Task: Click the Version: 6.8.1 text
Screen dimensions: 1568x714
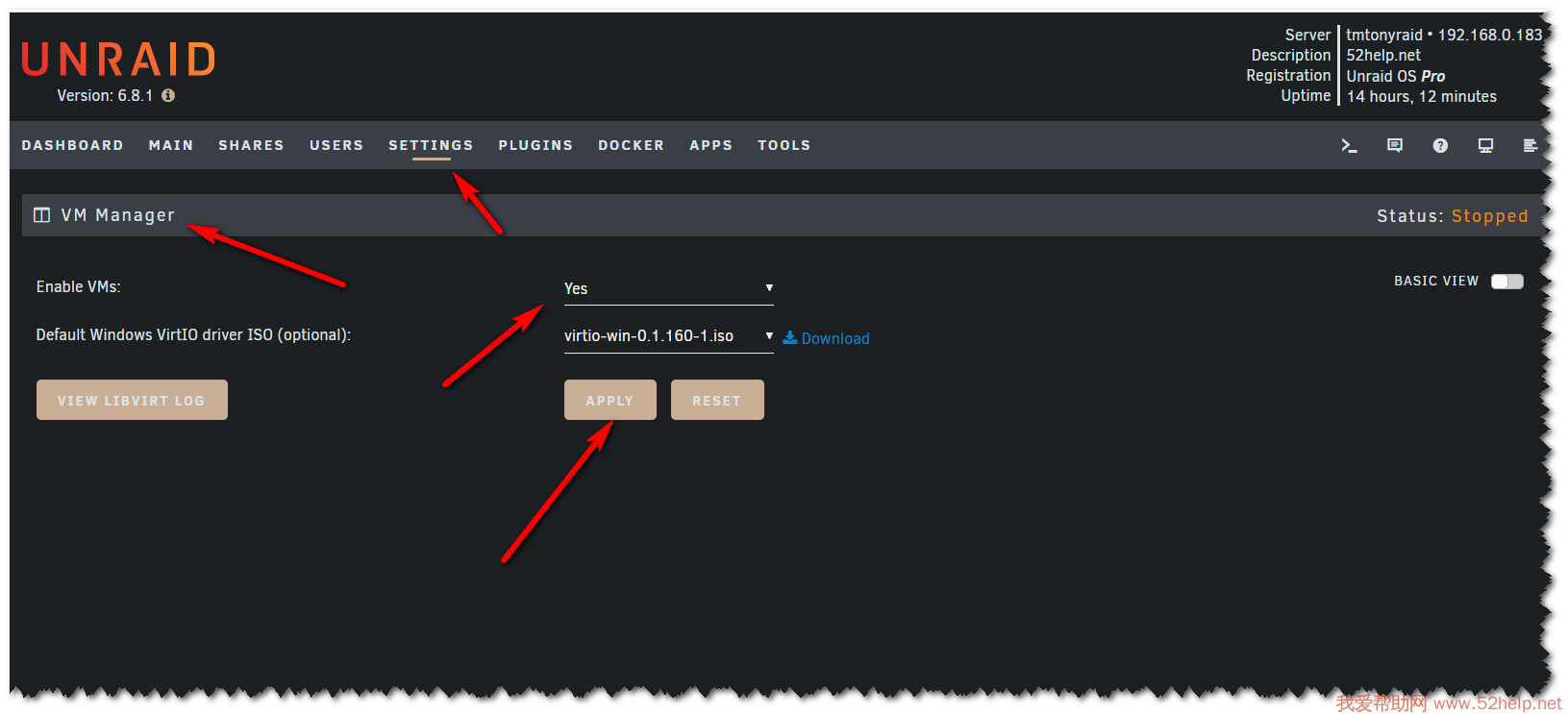Action: [x=105, y=95]
